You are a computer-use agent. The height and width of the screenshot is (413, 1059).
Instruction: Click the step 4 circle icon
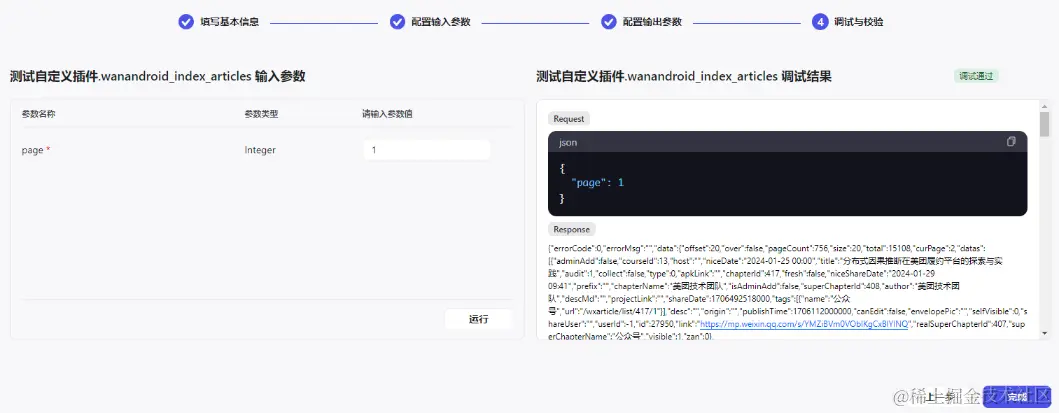(x=820, y=22)
